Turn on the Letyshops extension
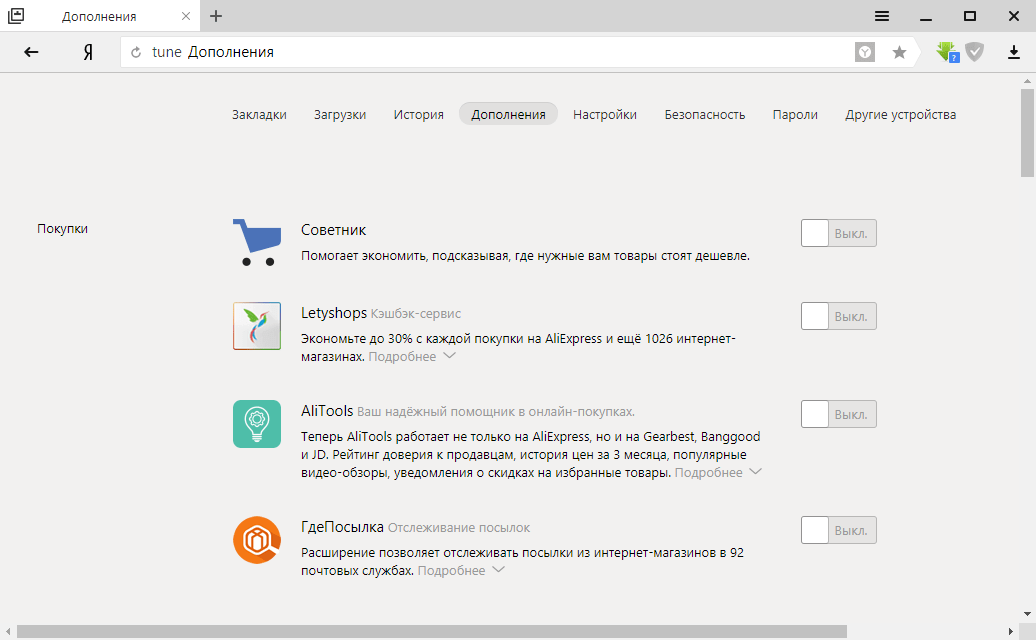Image resolution: width=1036 pixels, height=640 pixels. click(x=838, y=316)
